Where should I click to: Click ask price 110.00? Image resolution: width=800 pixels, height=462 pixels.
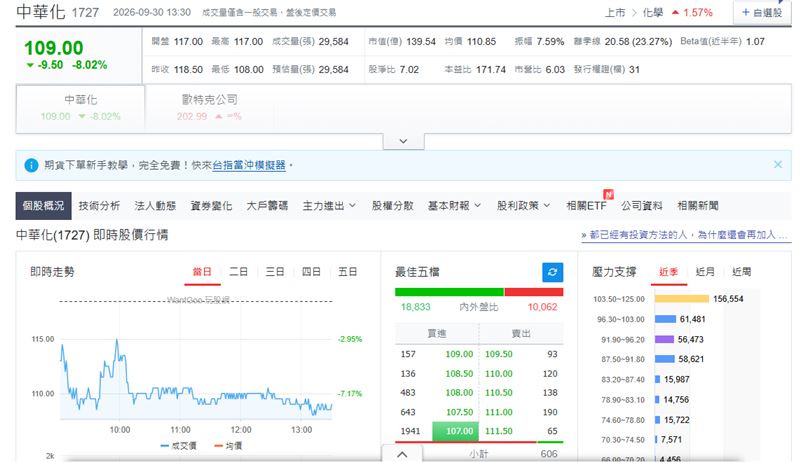coord(498,373)
